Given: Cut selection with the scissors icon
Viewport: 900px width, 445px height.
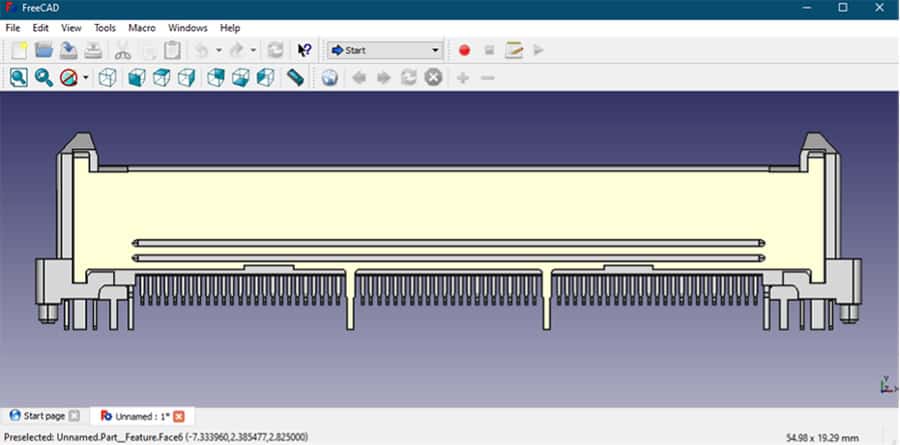Looking at the screenshot, I should [x=123, y=51].
